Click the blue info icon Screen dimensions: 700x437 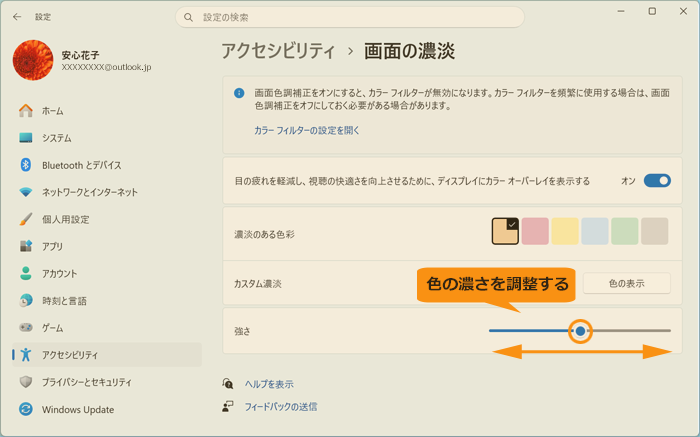coord(239,93)
